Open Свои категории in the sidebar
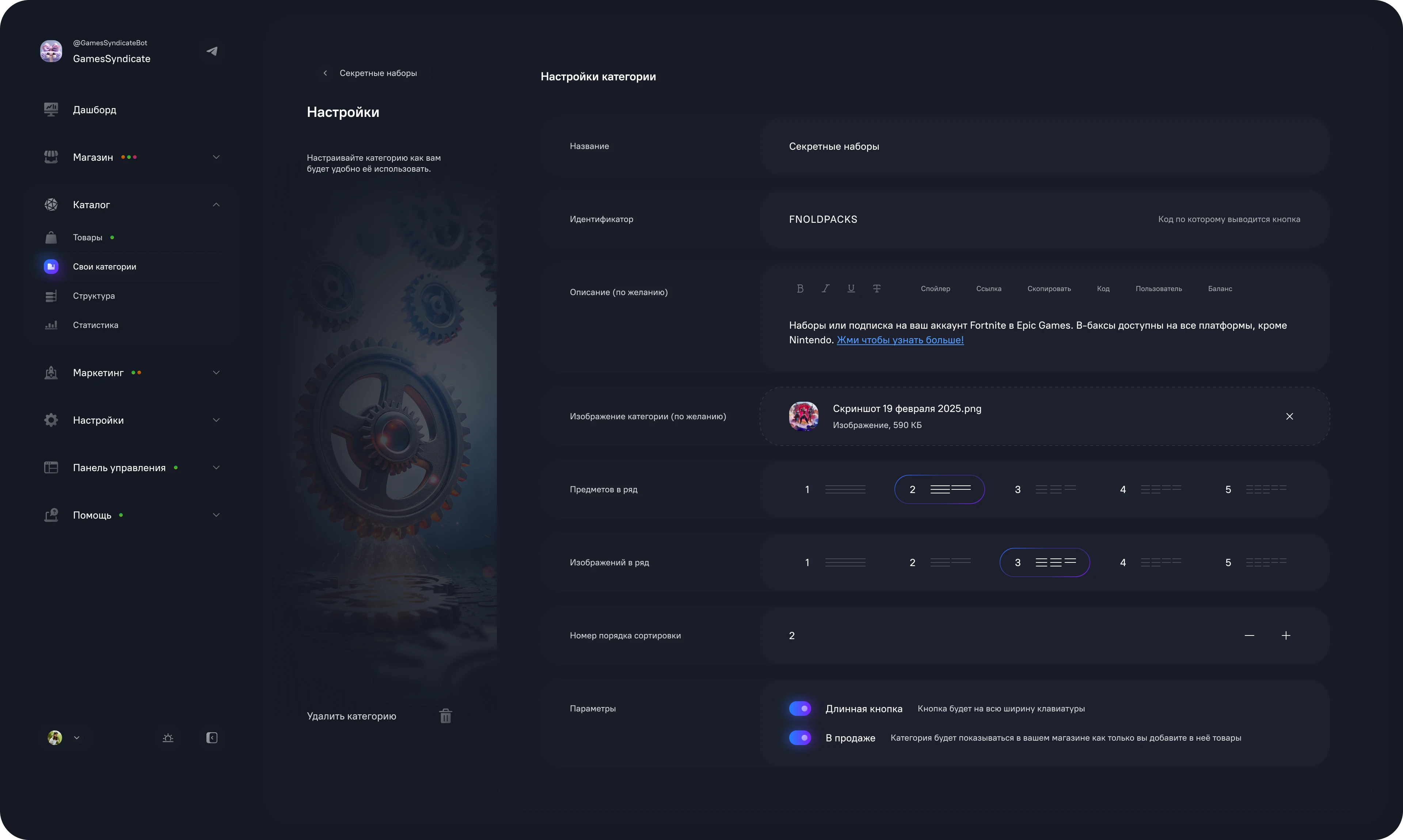The height and width of the screenshot is (840, 1403). 104,266
